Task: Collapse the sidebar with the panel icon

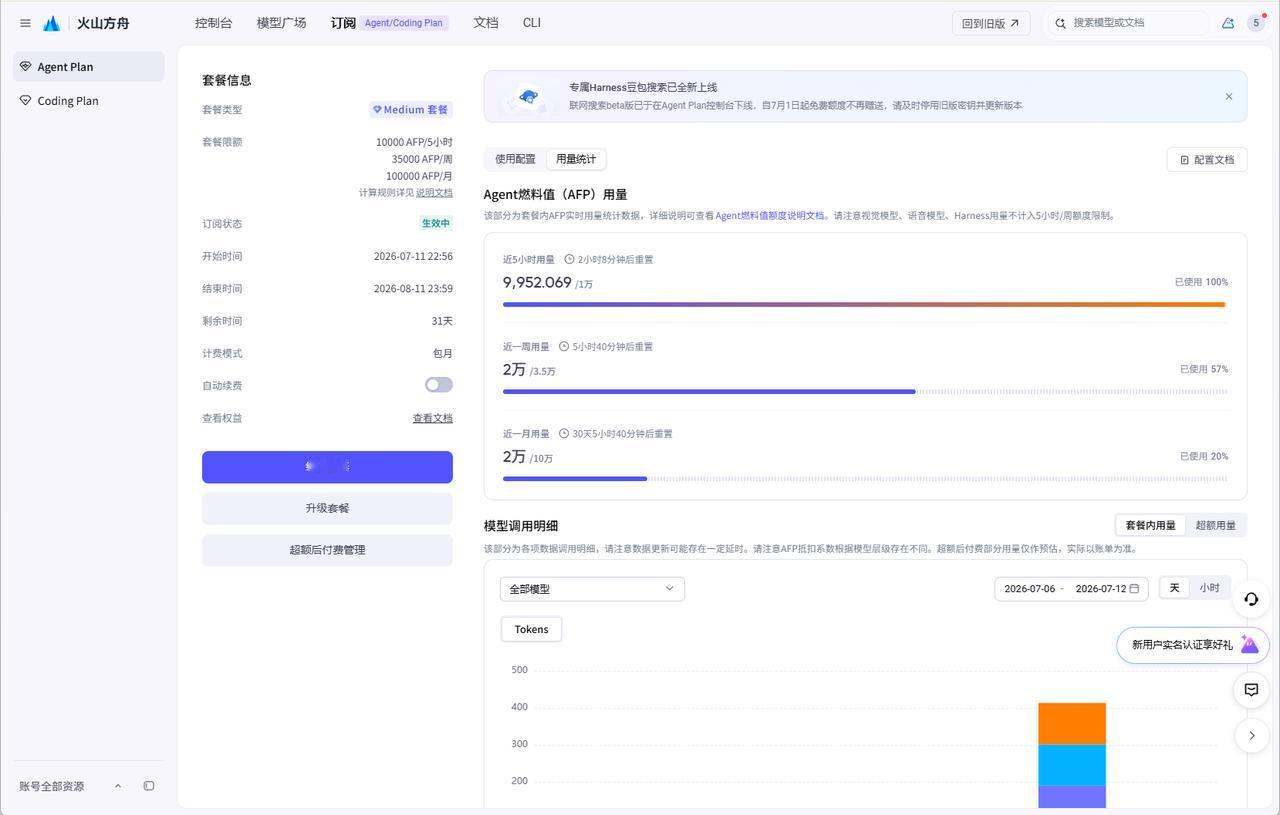Action: [149, 786]
